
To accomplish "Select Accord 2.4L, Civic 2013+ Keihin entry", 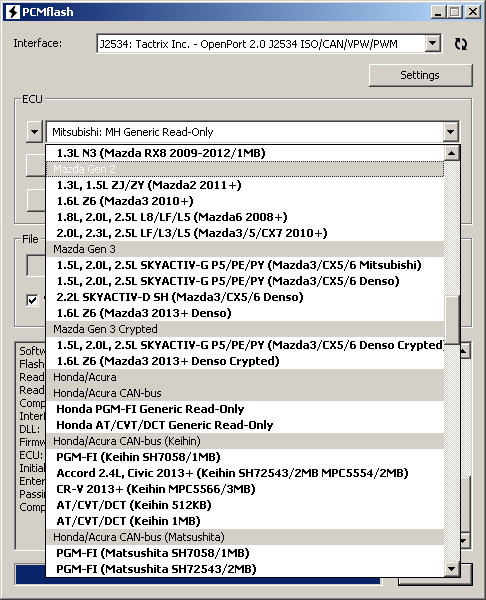I will click(245, 473).
